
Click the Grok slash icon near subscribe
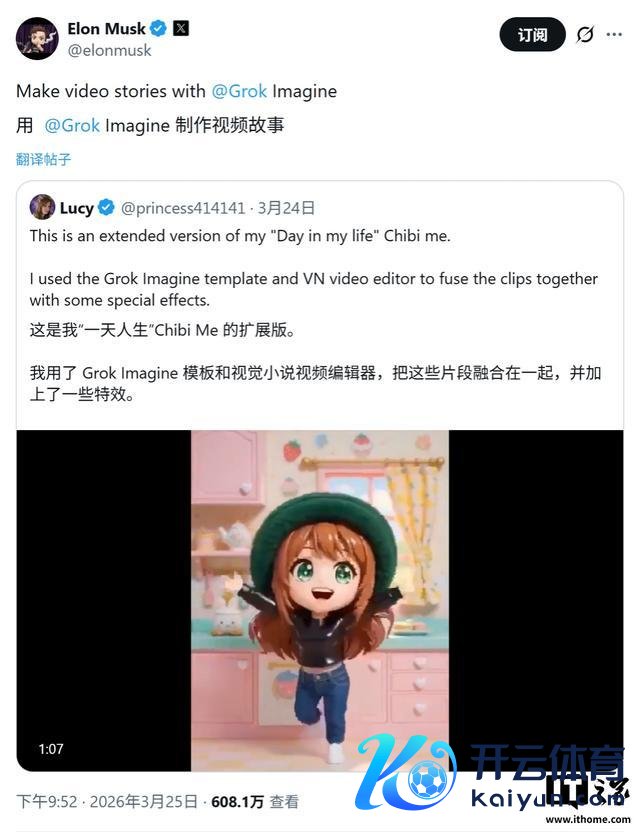585,35
